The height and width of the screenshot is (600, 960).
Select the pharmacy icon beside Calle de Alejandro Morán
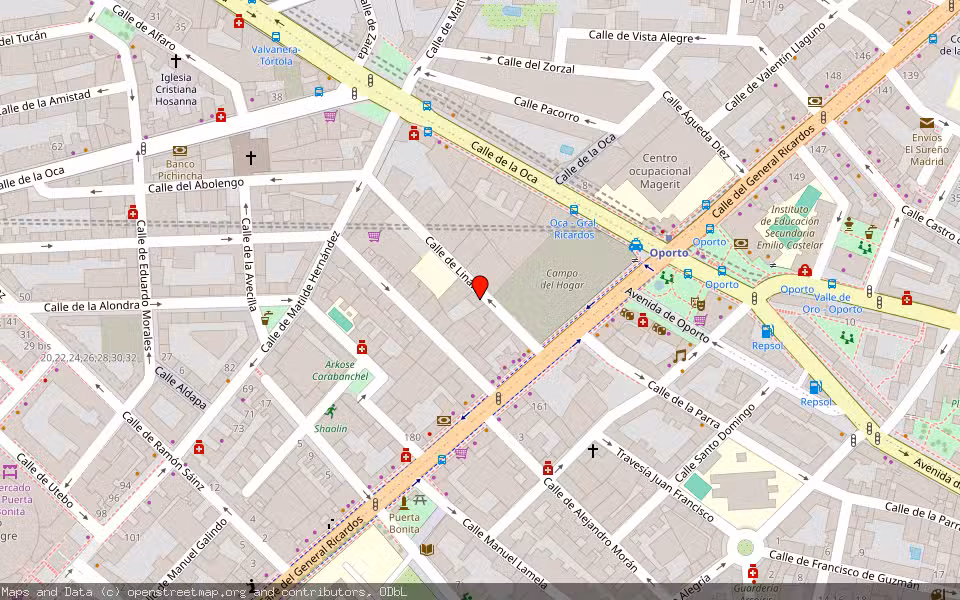(x=548, y=468)
